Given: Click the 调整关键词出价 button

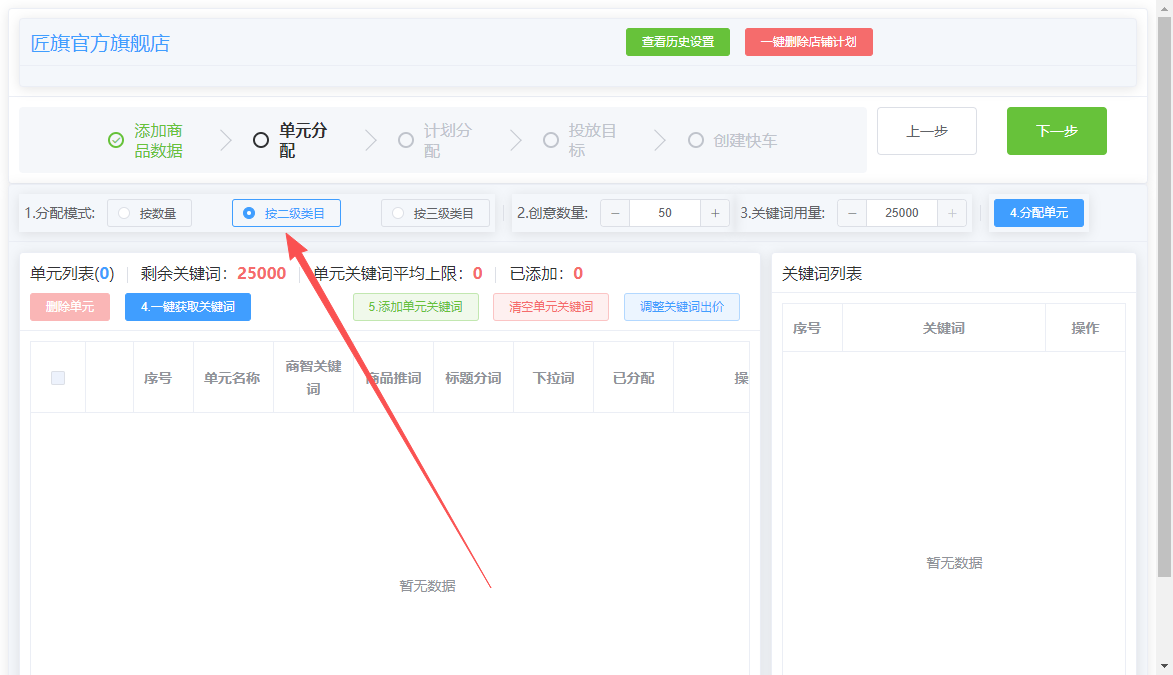Looking at the screenshot, I should pyautogui.click(x=682, y=307).
